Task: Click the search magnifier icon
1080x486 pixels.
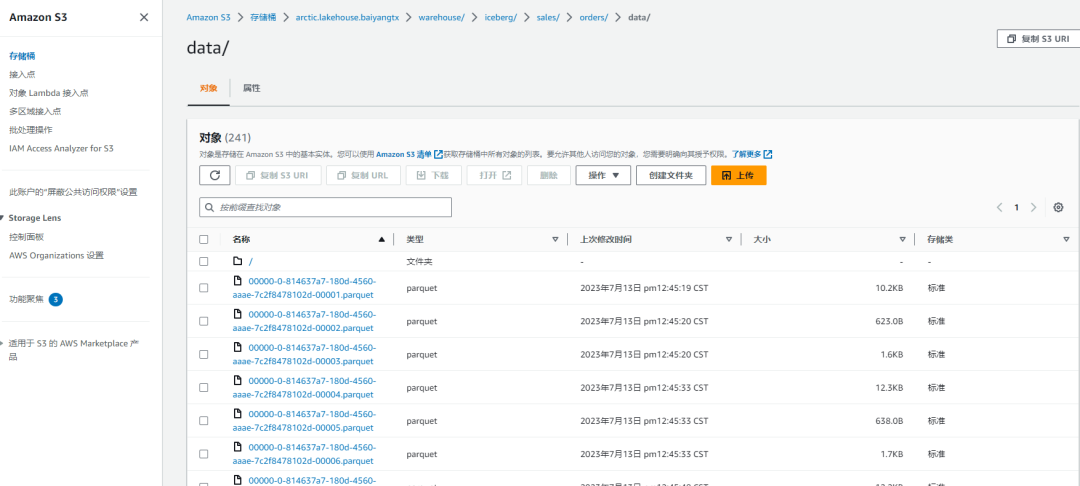Action: tap(209, 207)
